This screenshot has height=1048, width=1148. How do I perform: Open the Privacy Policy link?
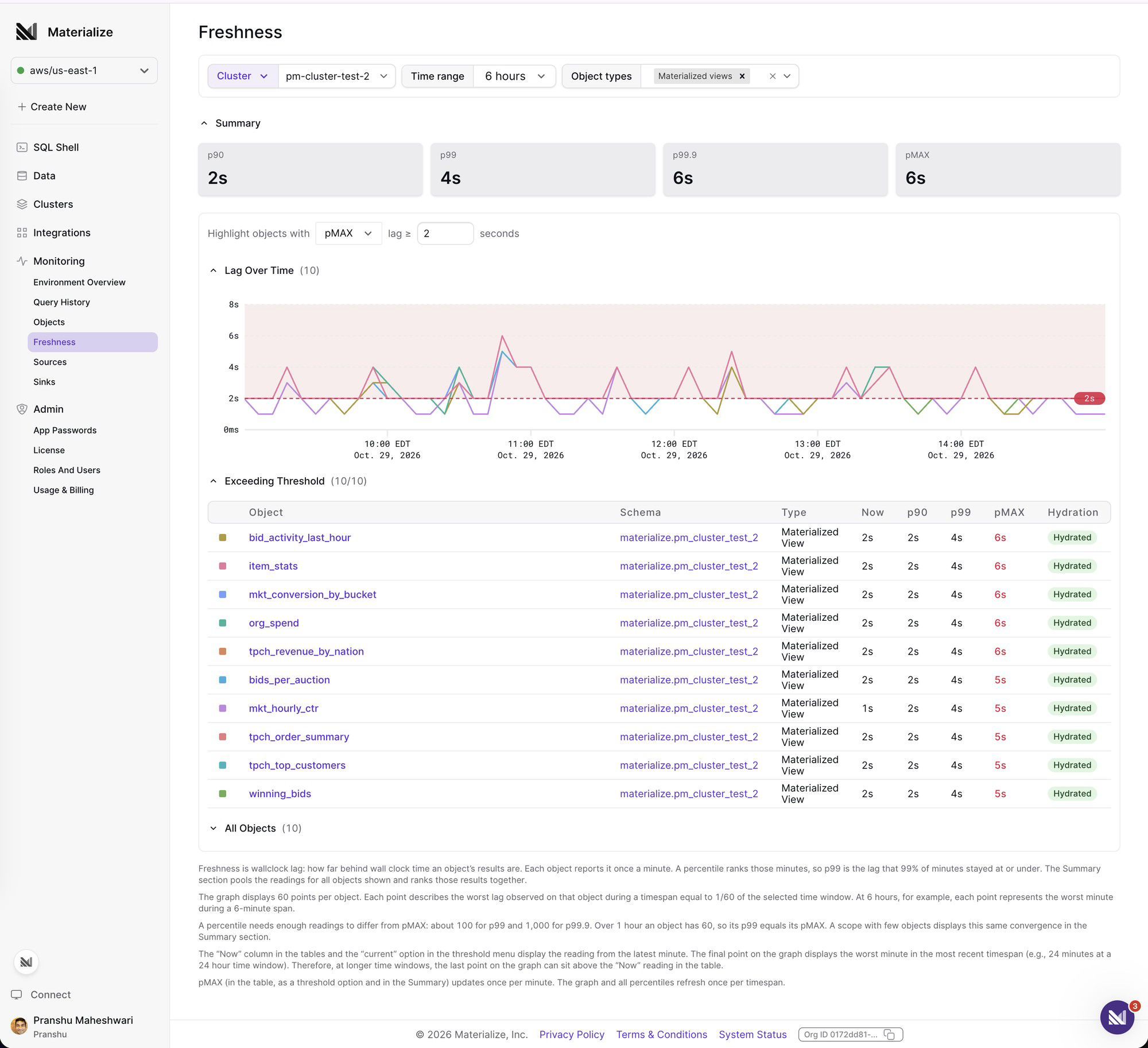572,1034
